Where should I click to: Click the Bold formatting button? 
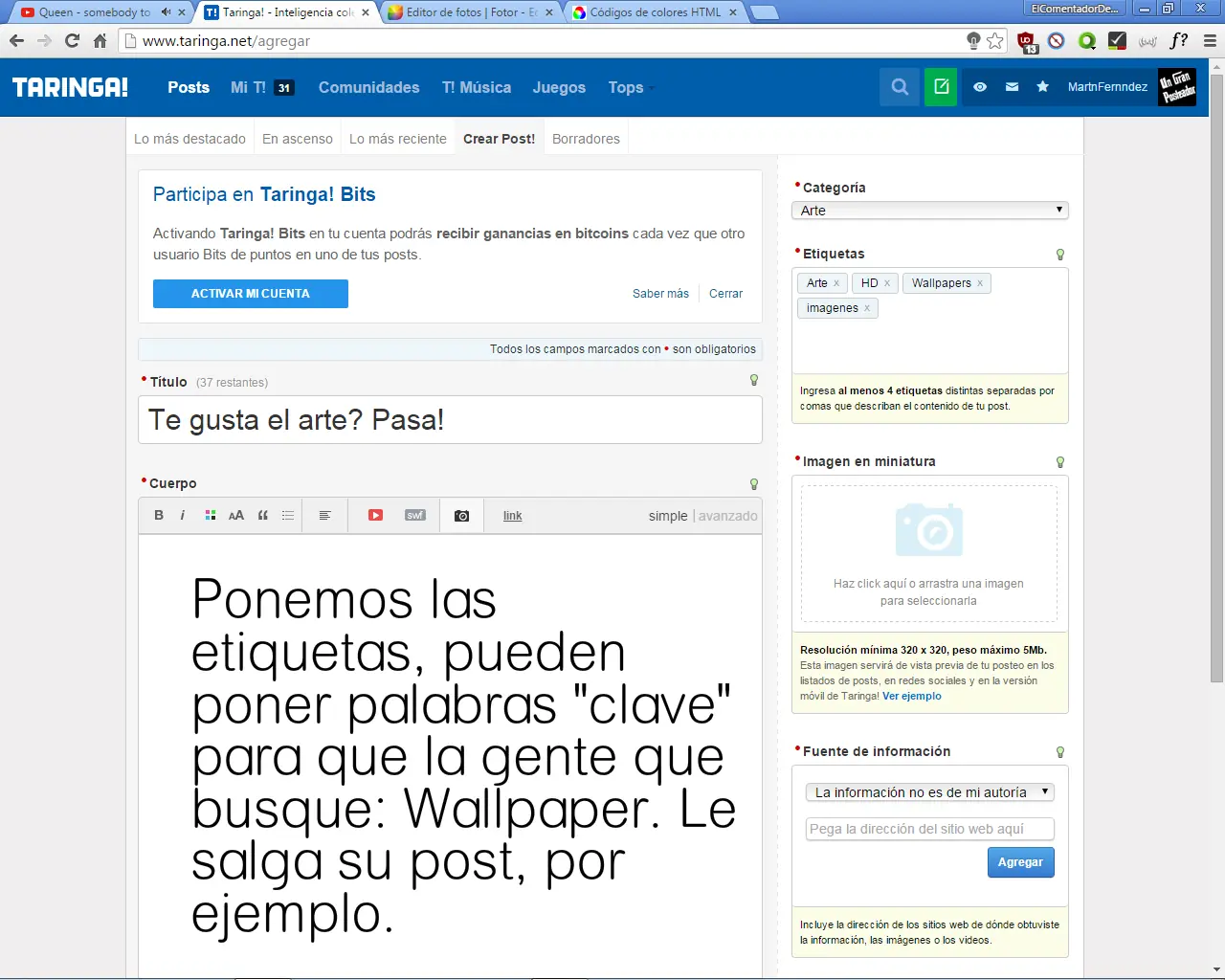pos(159,515)
